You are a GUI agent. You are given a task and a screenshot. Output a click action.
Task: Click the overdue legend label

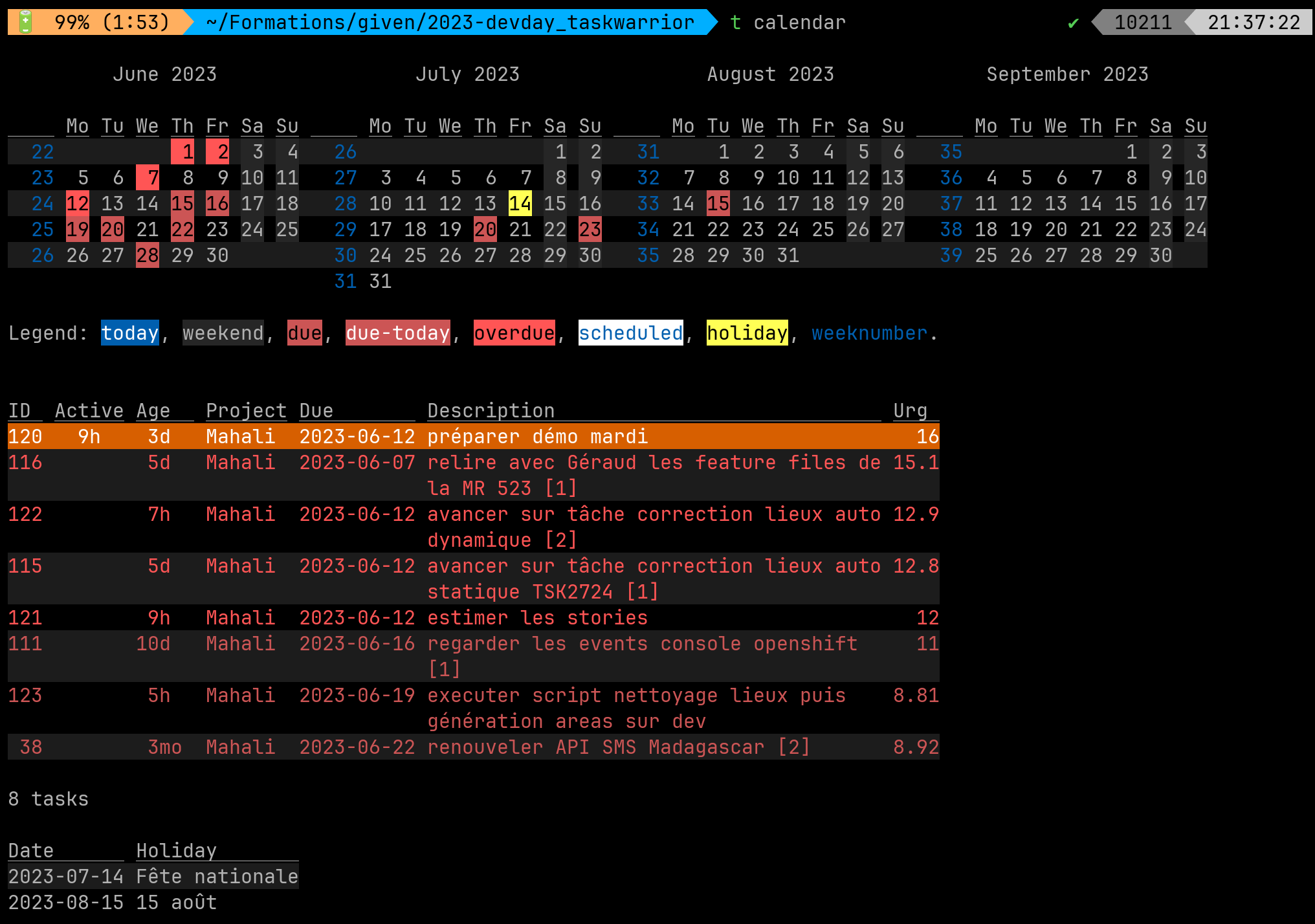click(x=514, y=333)
